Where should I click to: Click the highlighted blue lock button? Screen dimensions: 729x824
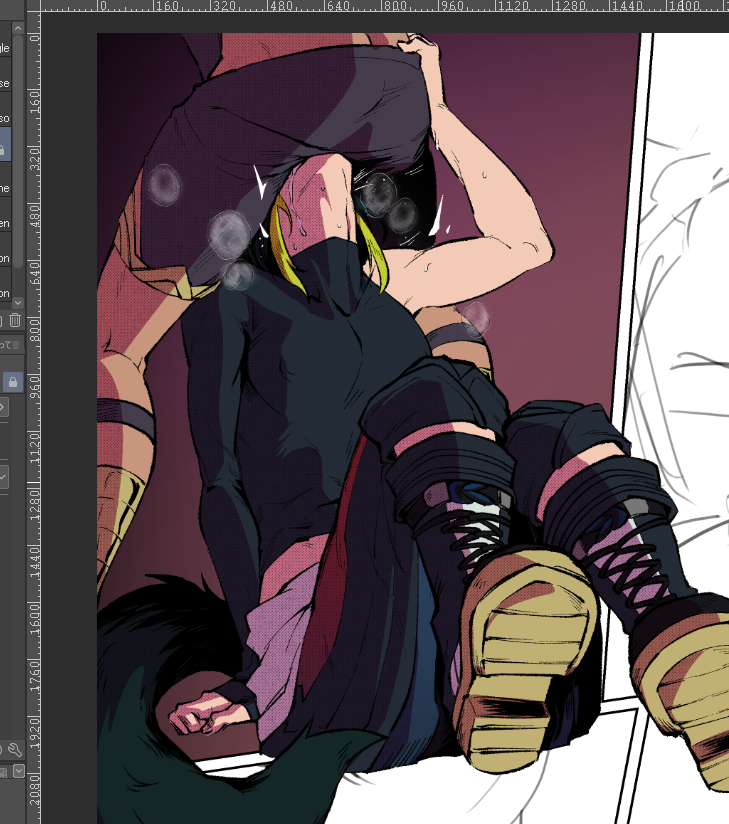[x=13, y=381]
